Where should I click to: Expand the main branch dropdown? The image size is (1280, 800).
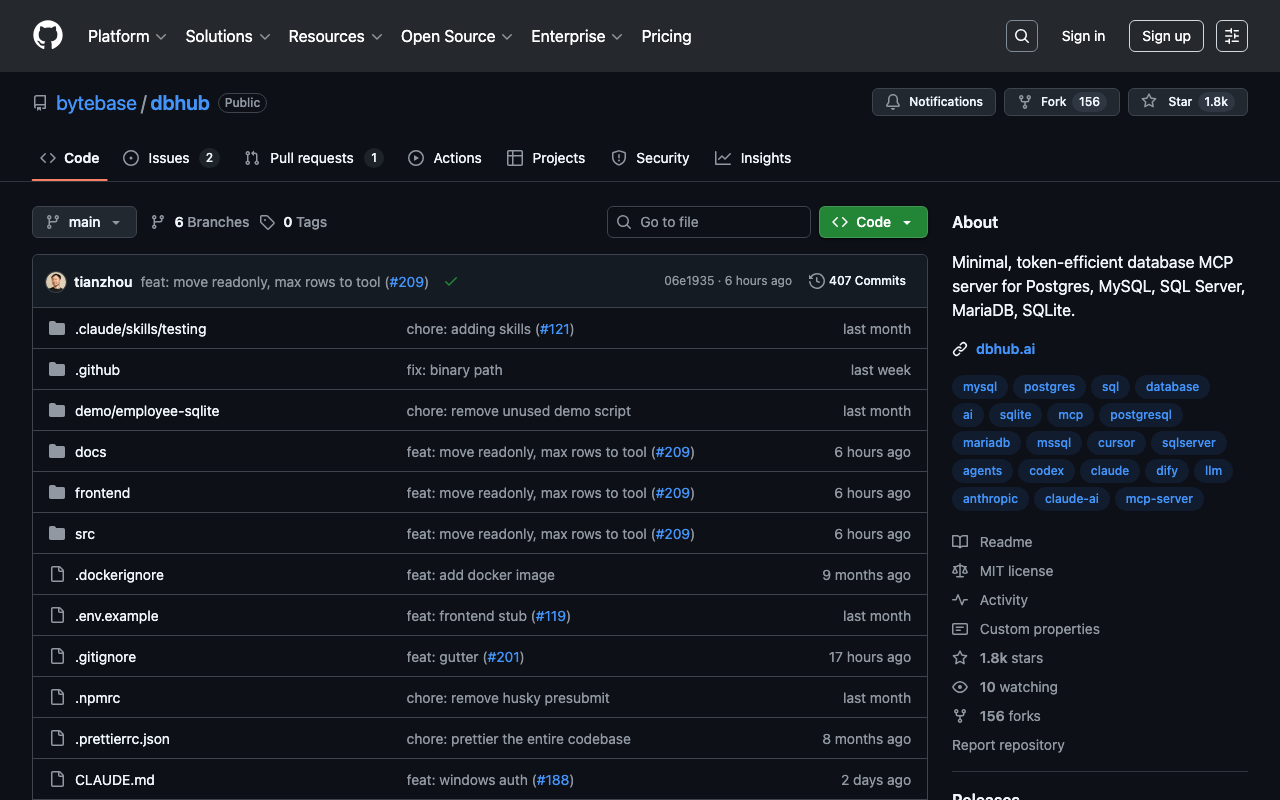pos(84,222)
